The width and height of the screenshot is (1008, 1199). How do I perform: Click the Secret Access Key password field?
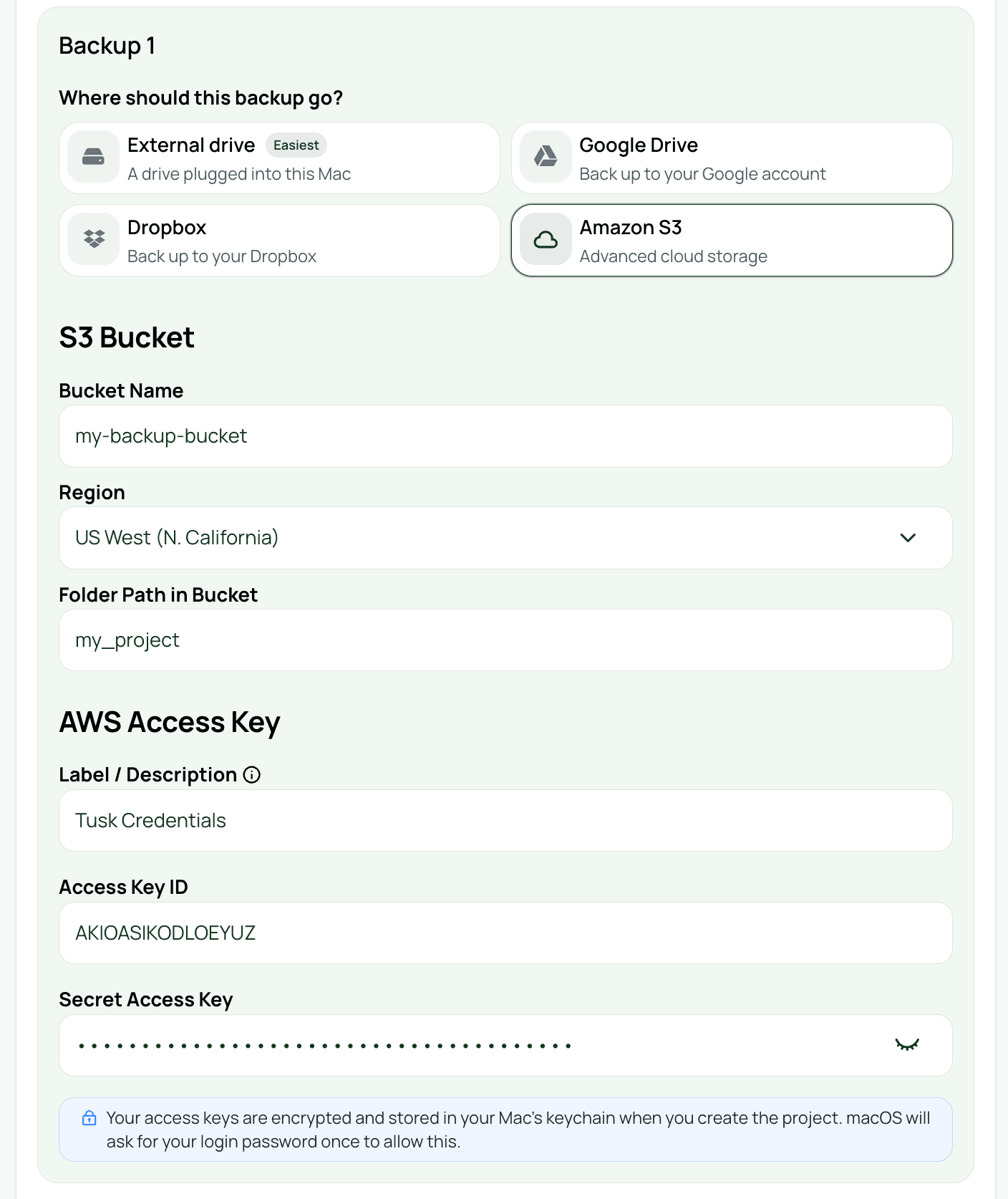505,1045
